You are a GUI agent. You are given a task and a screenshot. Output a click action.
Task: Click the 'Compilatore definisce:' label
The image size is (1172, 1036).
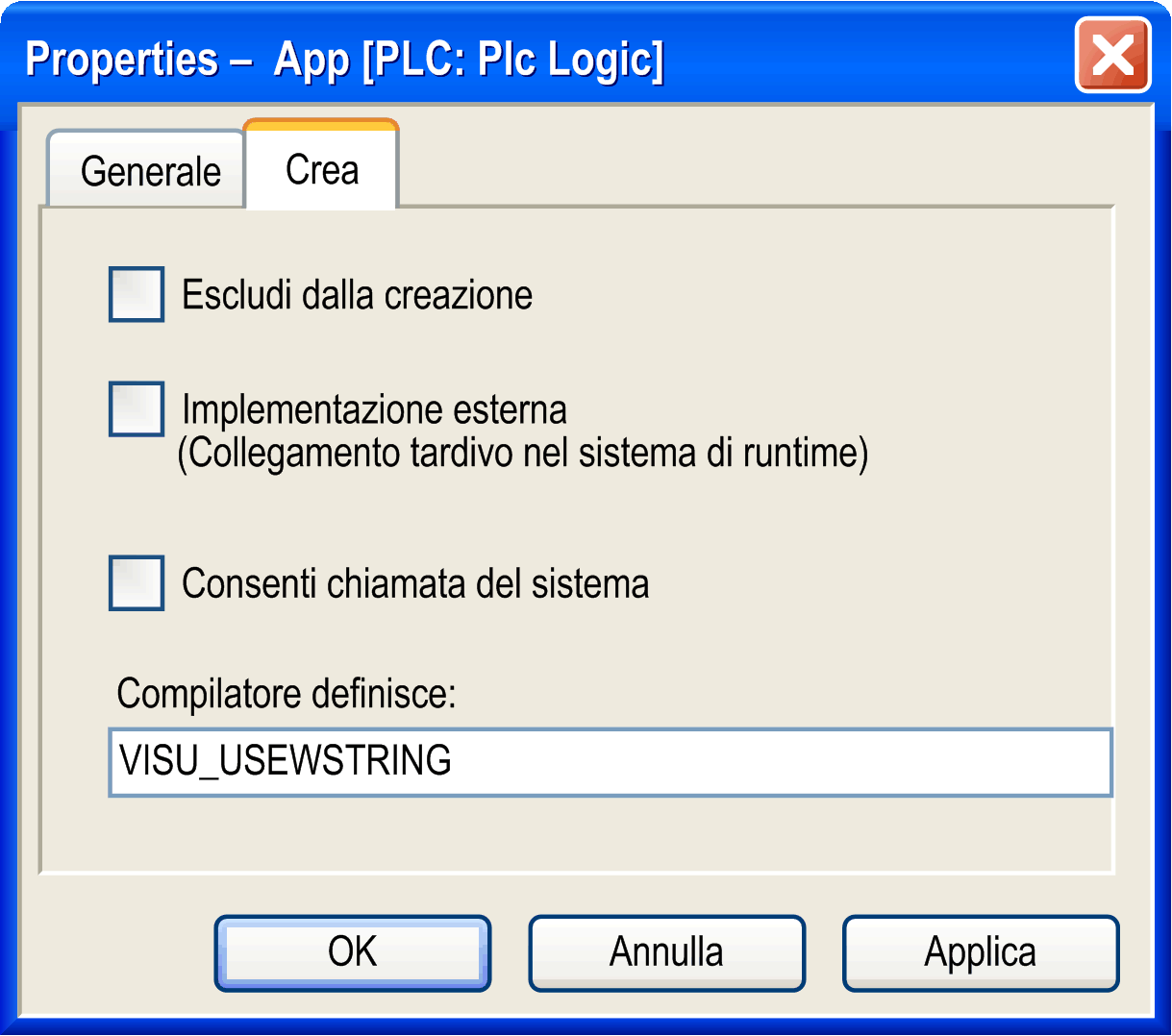pyautogui.click(x=286, y=693)
